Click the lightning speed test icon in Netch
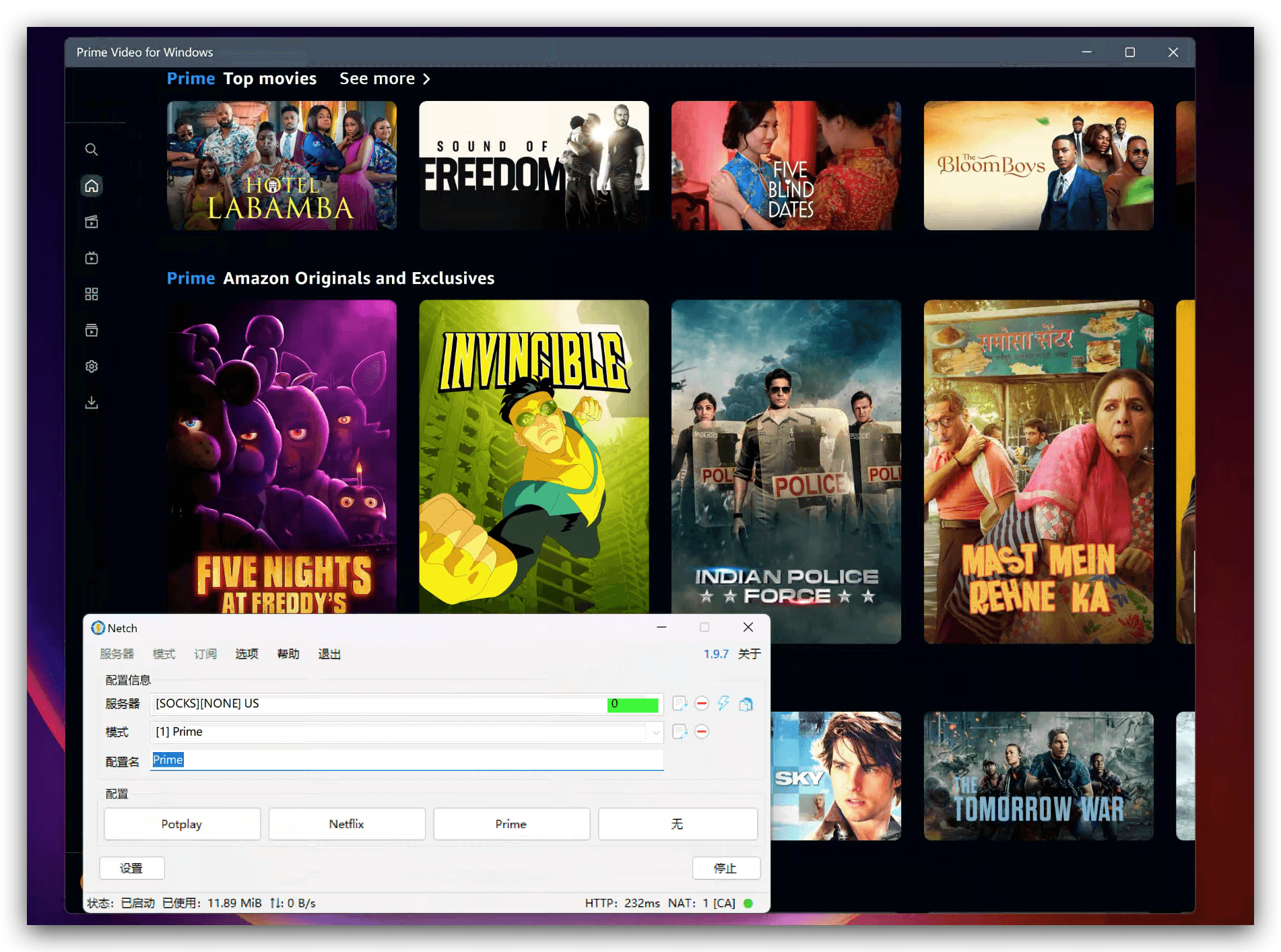Viewport: 1281px width, 952px height. (x=723, y=704)
